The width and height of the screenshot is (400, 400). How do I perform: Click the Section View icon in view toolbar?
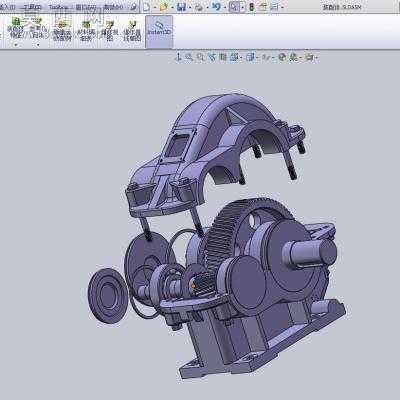223,57
